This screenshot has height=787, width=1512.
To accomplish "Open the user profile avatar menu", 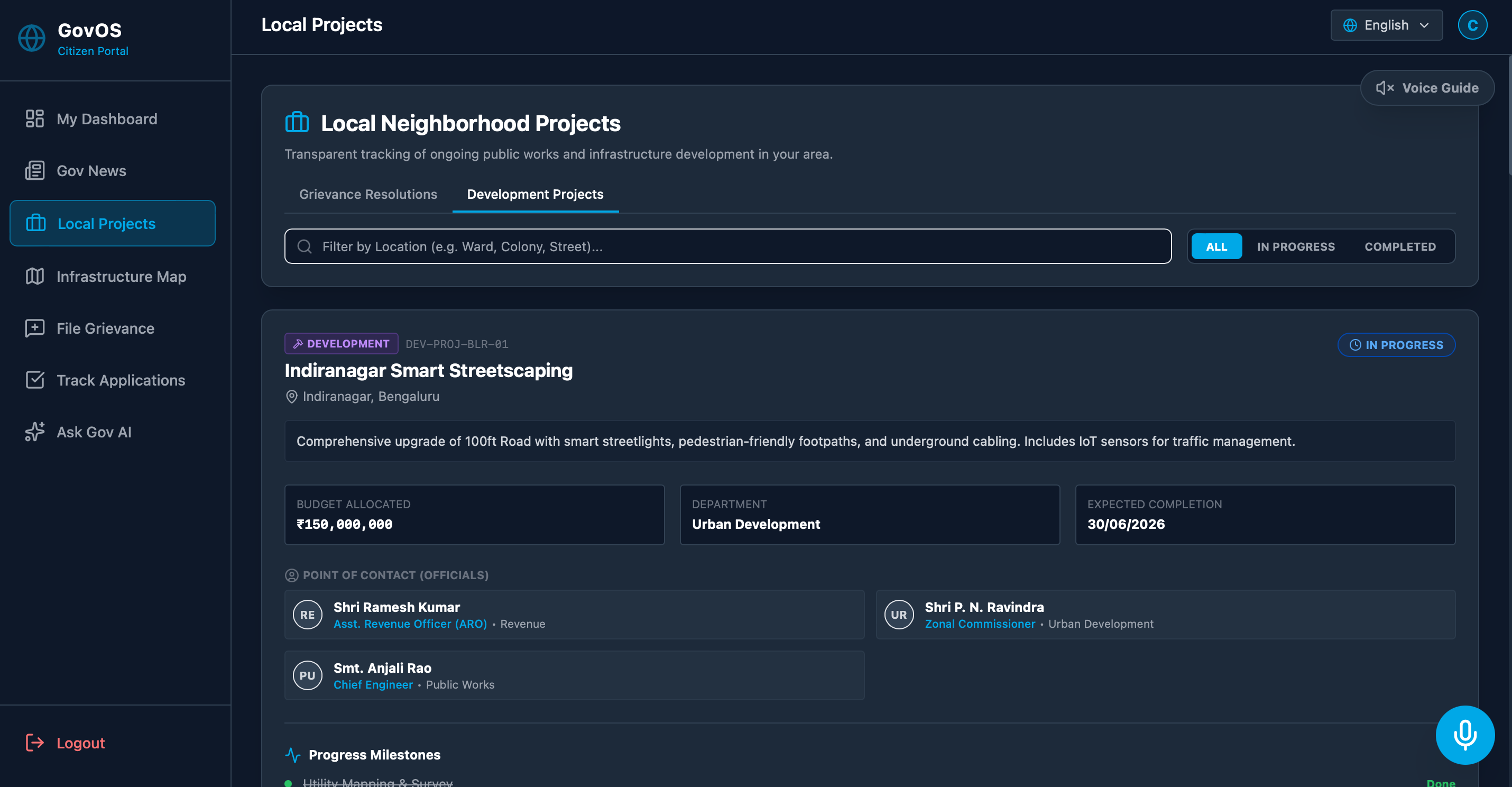I will tap(1472, 25).
